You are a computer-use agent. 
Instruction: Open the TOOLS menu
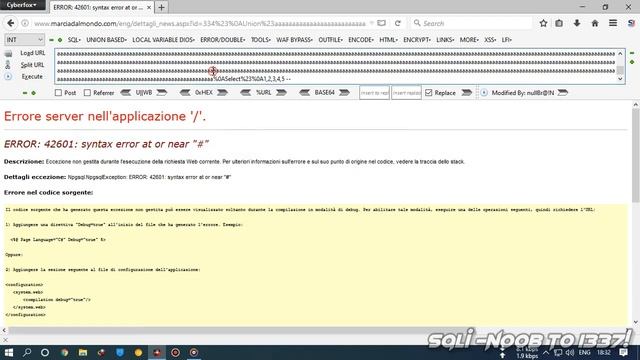(x=260, y=40)
